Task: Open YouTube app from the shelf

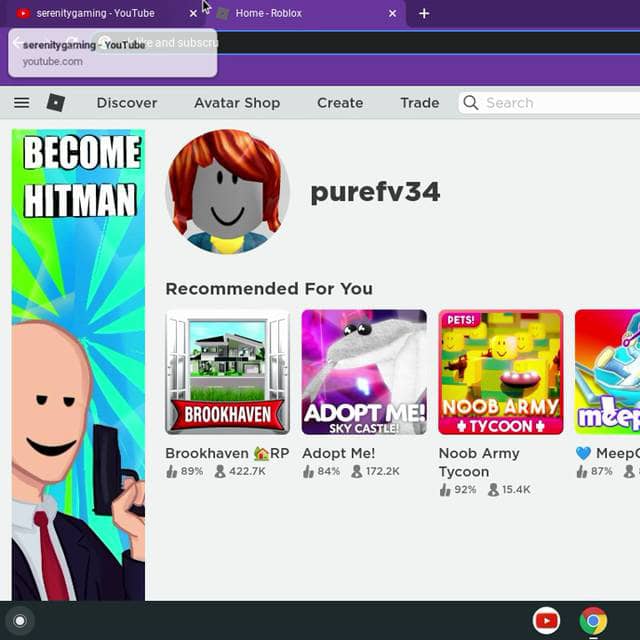Action: (546, 620)
